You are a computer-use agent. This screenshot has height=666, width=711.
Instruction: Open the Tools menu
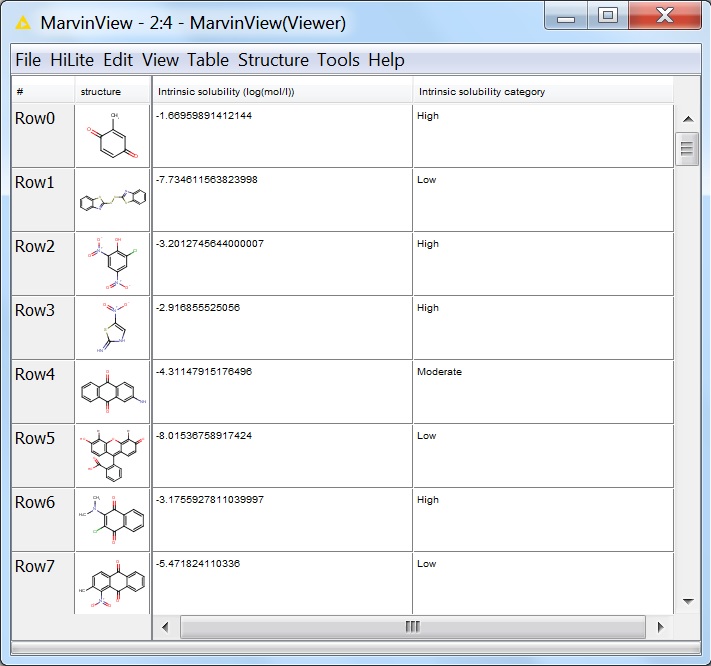point(338,60)
